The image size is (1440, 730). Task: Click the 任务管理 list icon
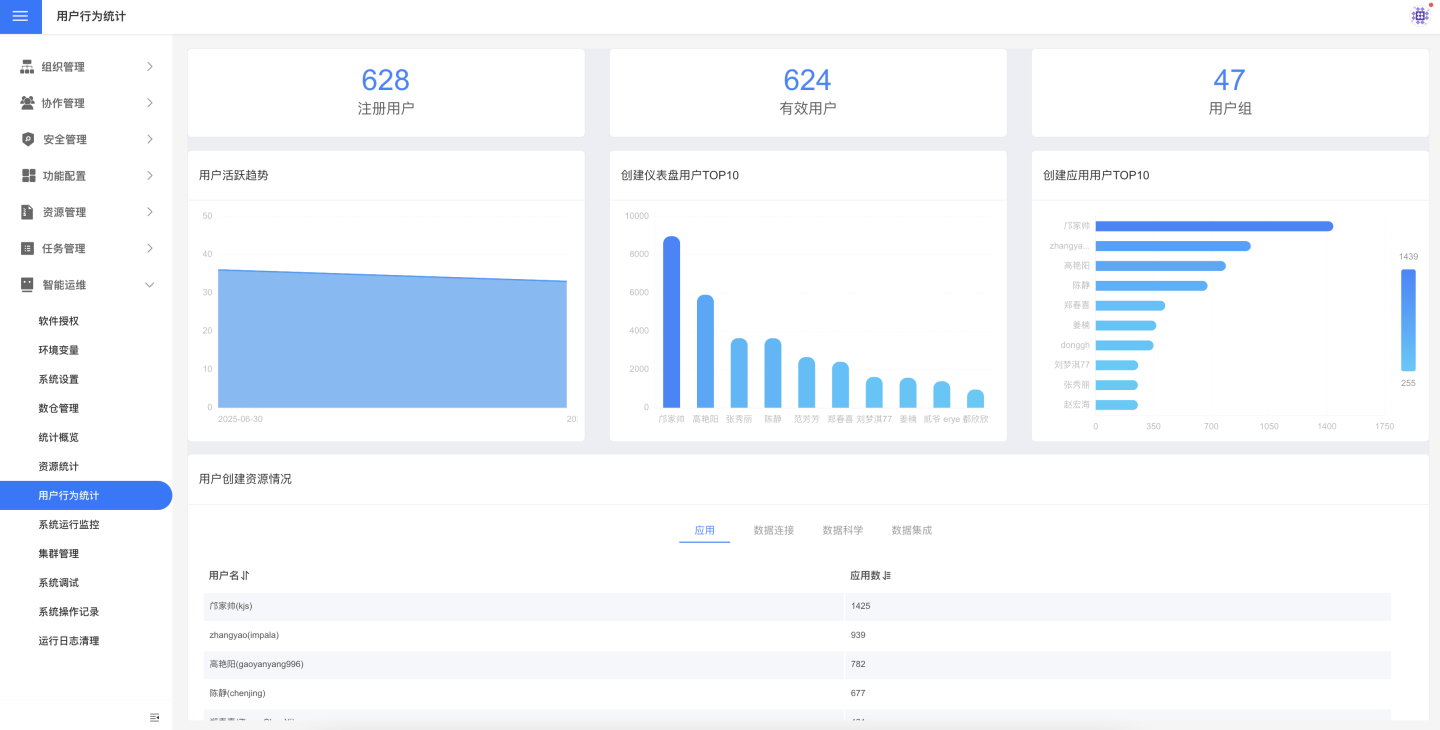(28, 248)
